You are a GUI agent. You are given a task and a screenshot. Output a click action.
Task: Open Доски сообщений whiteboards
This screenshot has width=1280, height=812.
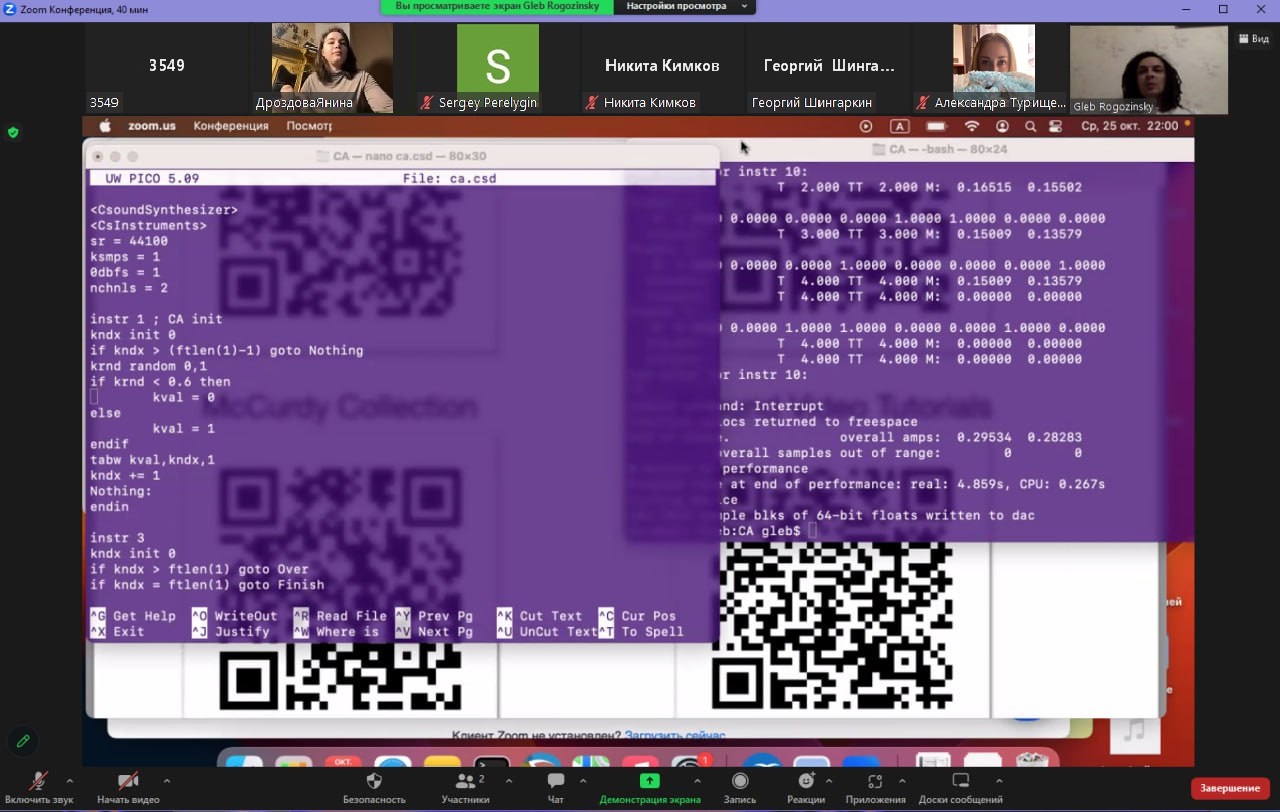coord(960,782)
